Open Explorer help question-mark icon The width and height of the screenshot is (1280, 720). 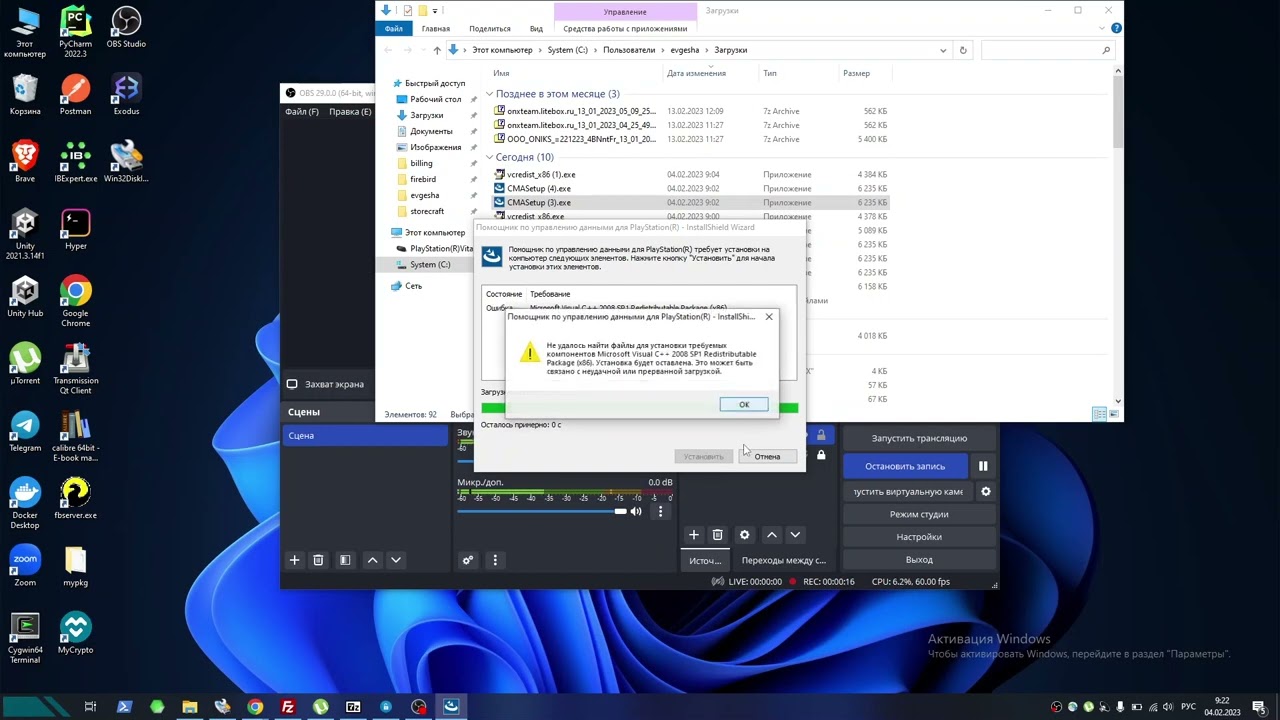(x=1117, y=28)
